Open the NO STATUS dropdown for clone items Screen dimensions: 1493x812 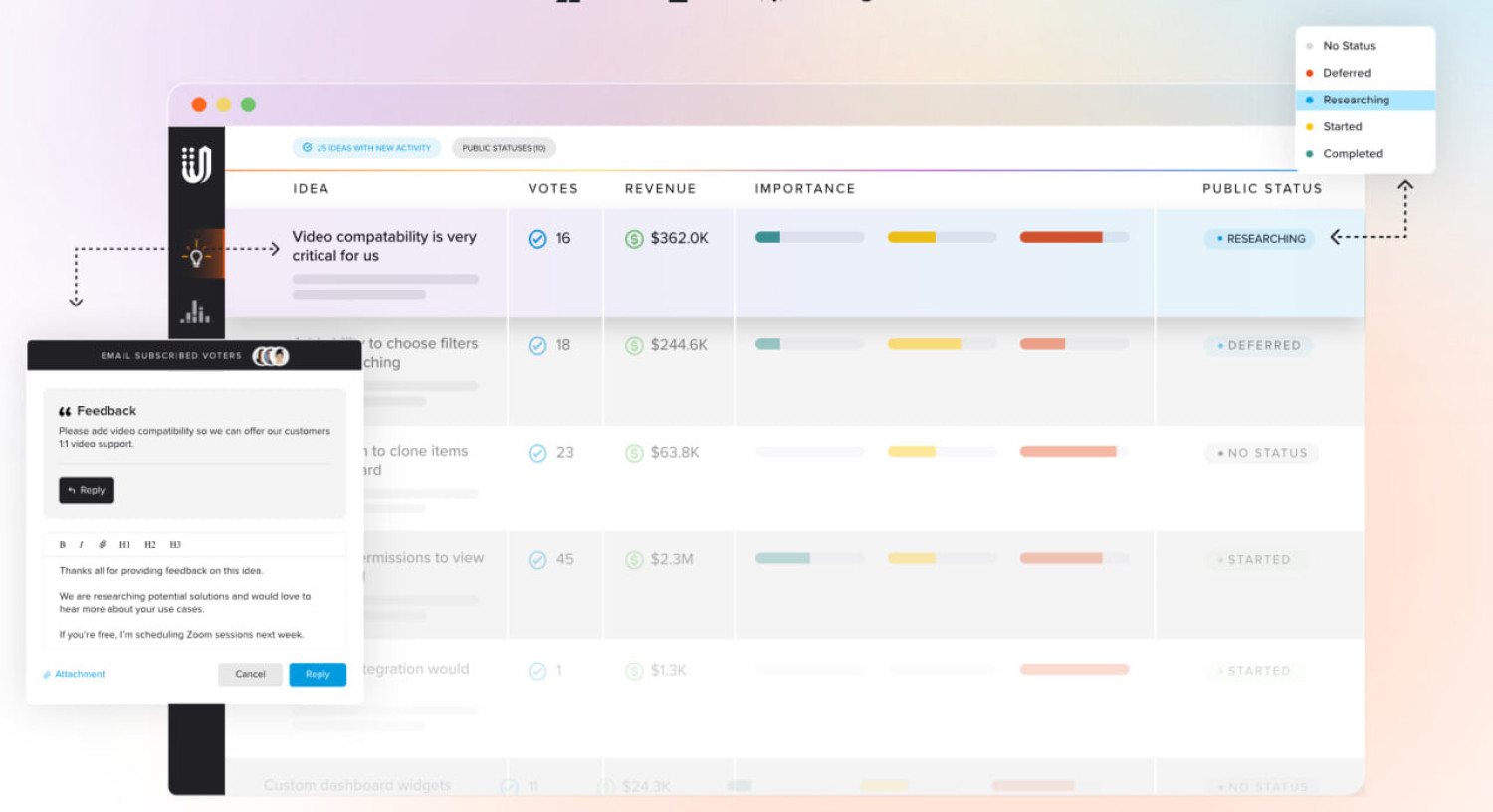[1261, 453]
